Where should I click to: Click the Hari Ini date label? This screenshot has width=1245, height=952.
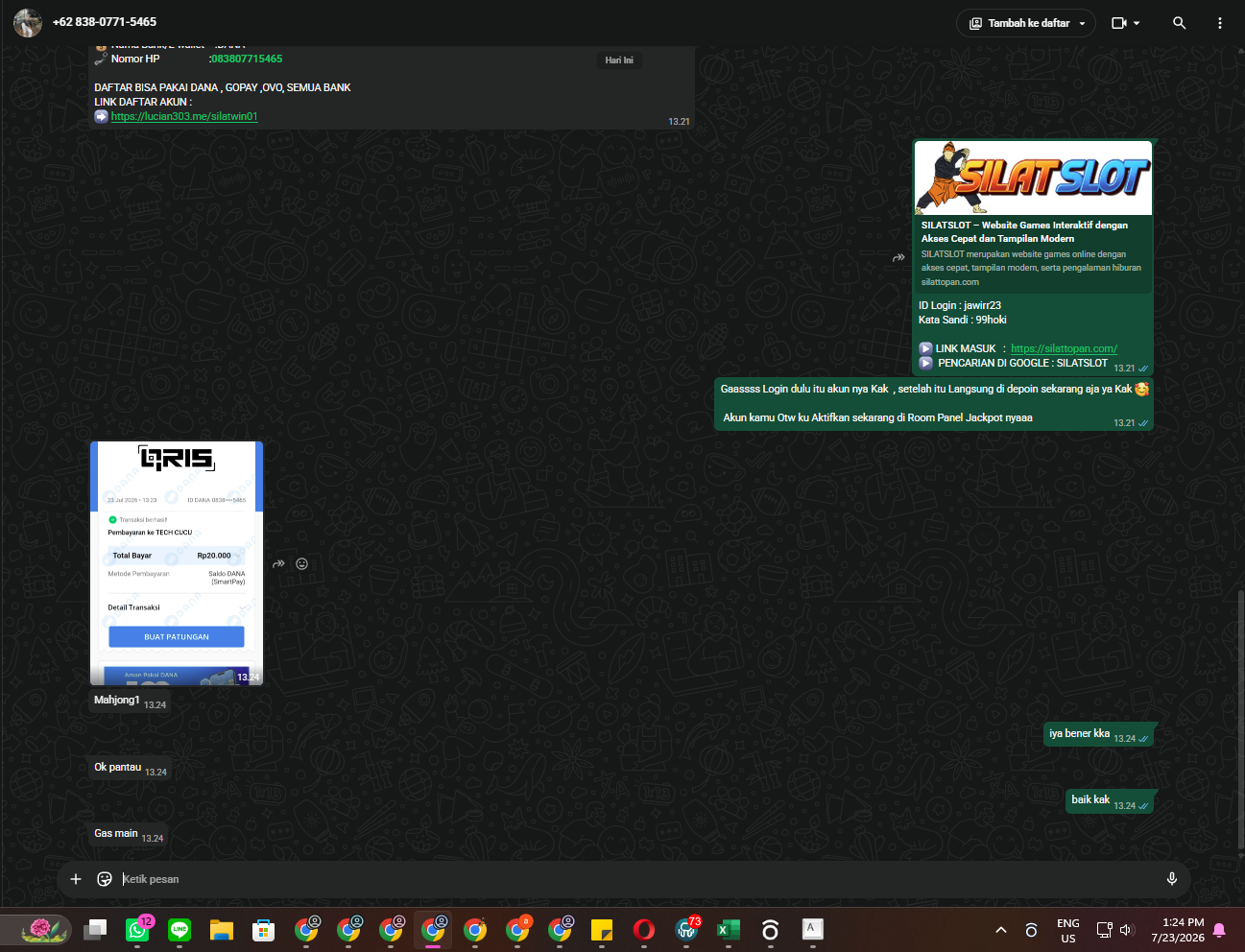coord(619,60)
